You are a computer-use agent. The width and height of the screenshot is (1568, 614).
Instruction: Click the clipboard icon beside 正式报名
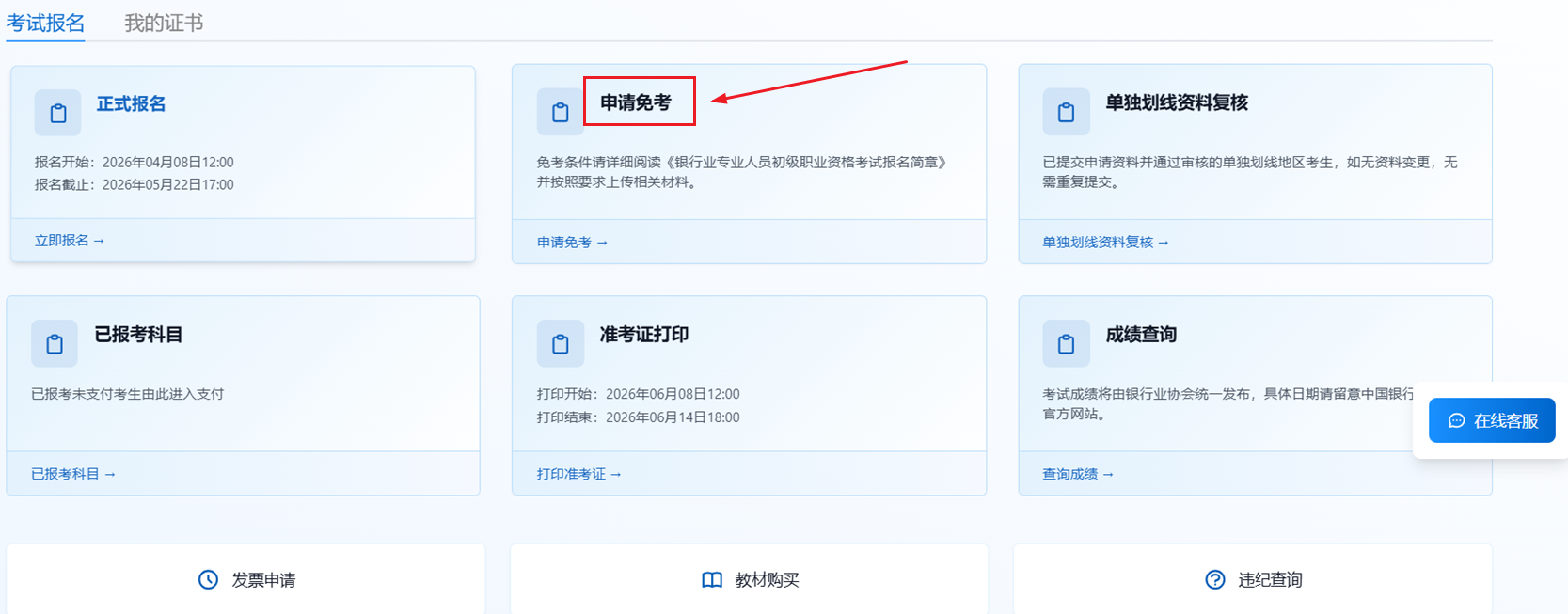coord(57,113)
